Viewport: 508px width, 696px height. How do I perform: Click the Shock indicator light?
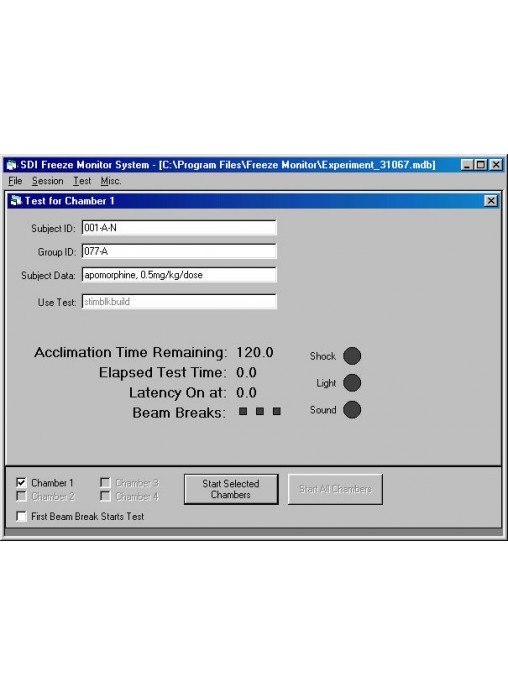(352, 356)
